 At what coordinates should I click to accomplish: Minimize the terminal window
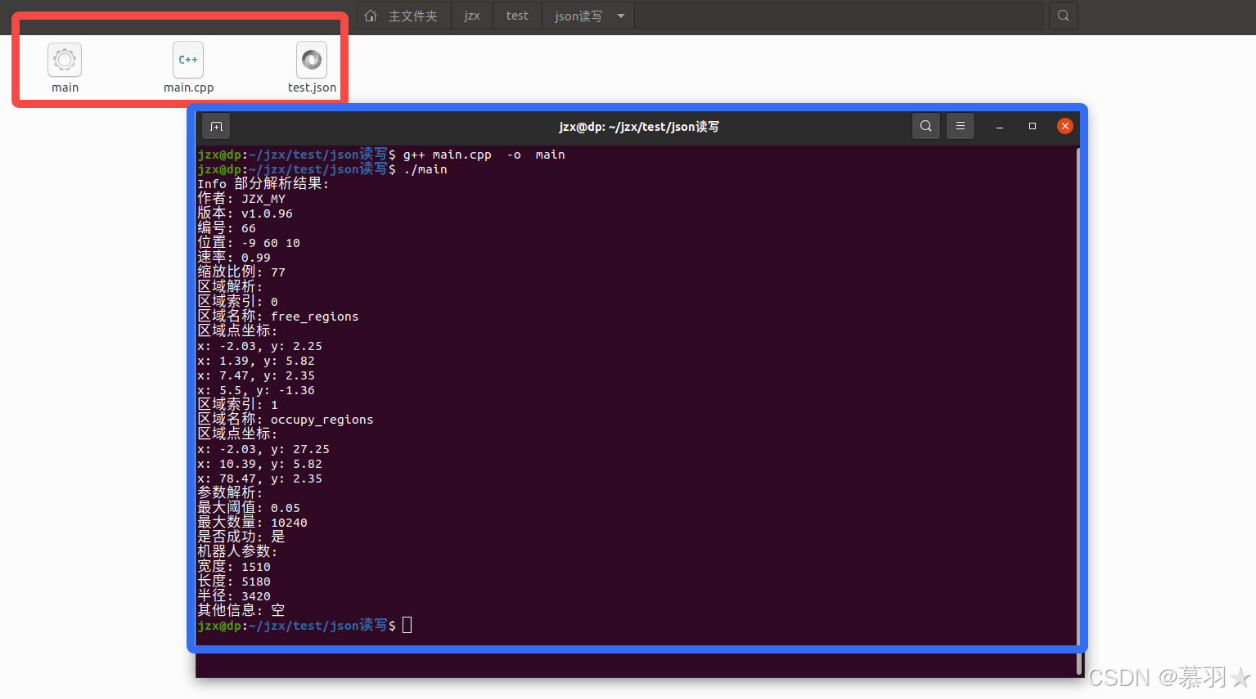[999, 126]
